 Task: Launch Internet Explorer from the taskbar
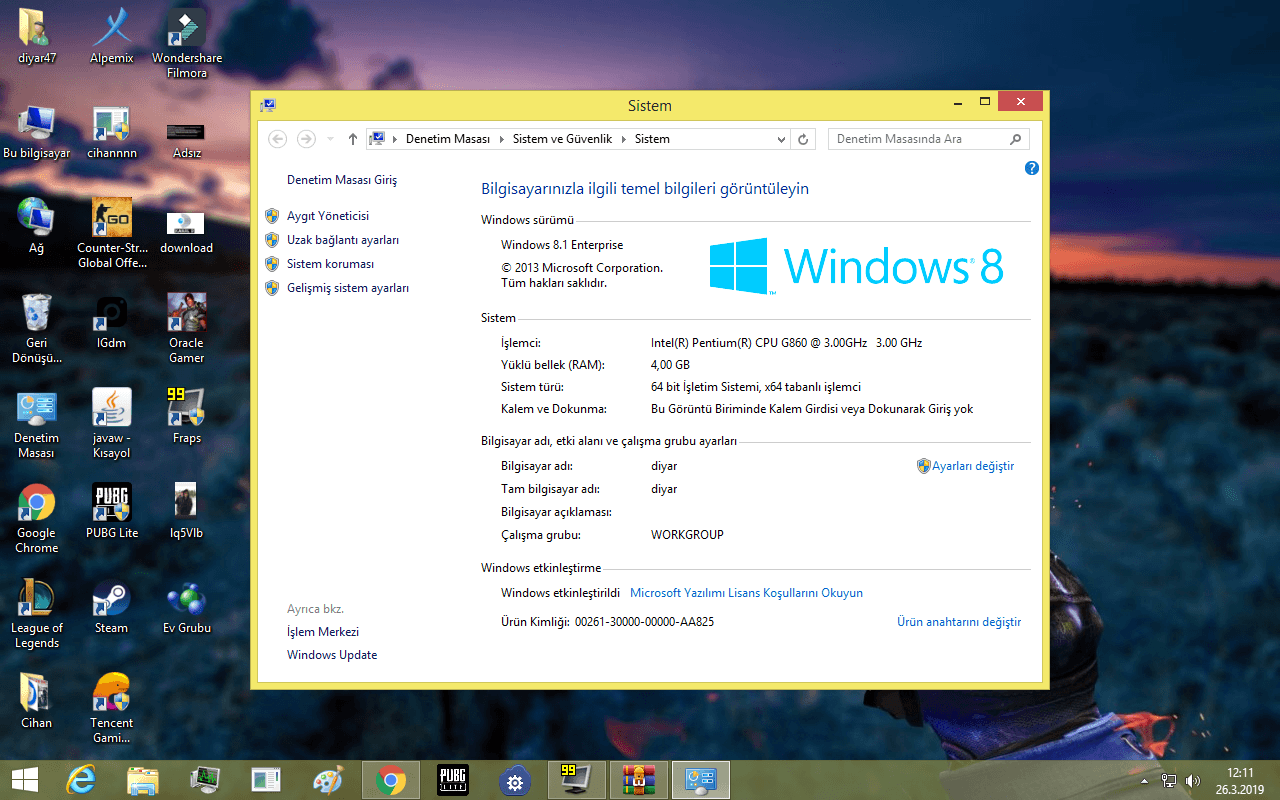[x=80, y=780]
